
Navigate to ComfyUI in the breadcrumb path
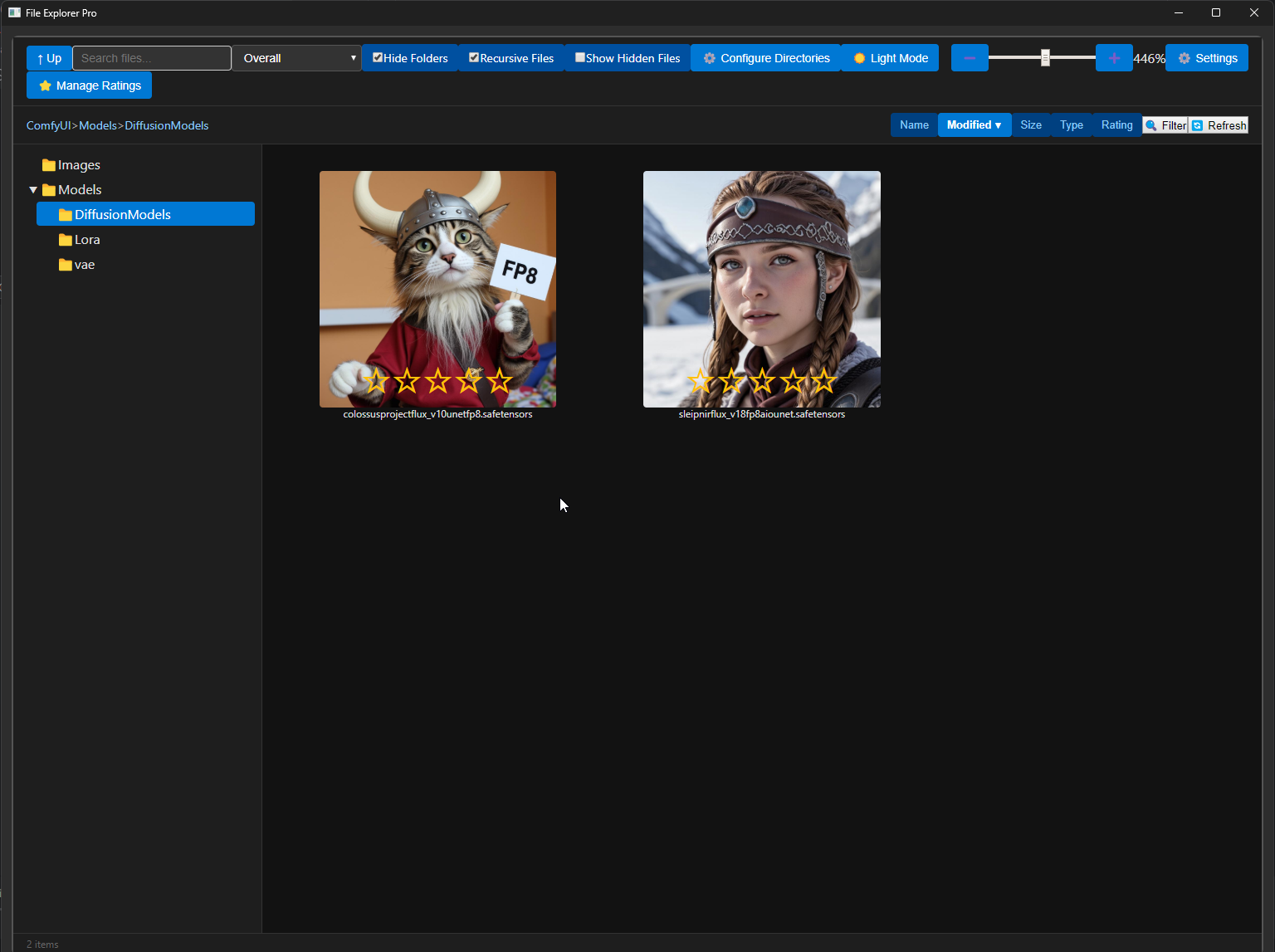(48, 125)
